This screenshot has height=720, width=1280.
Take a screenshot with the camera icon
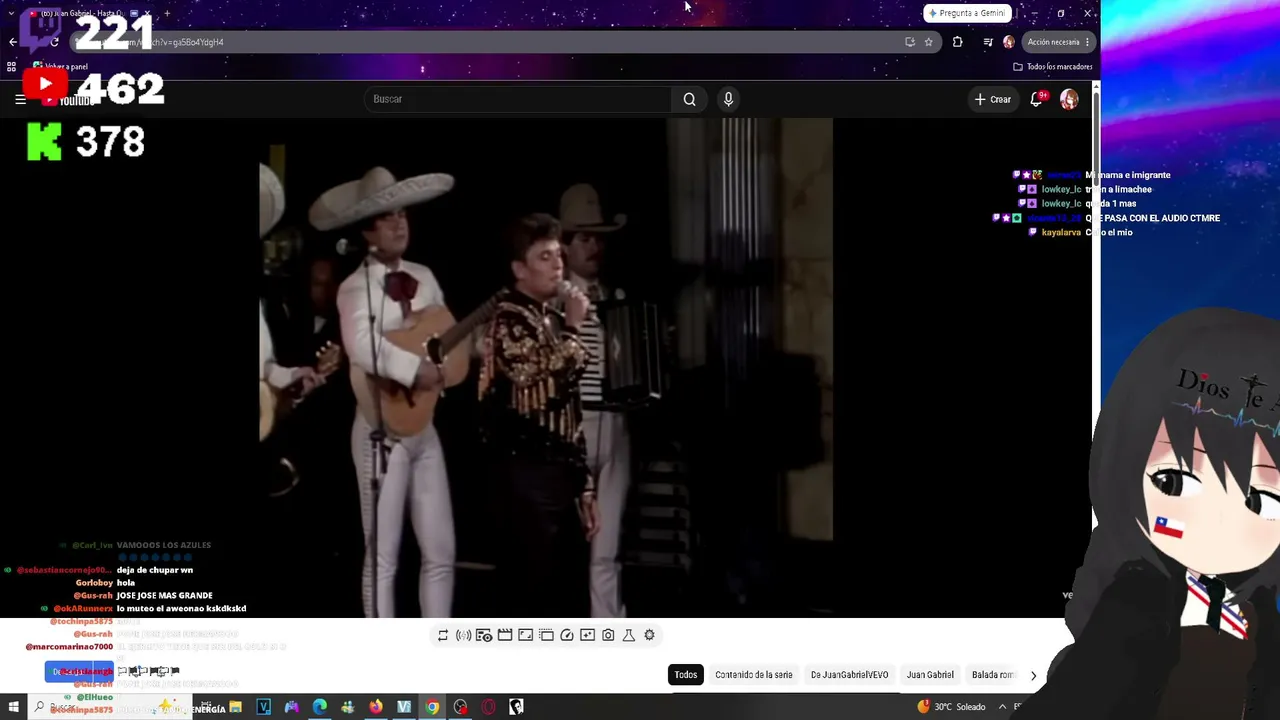pos(608,635)
